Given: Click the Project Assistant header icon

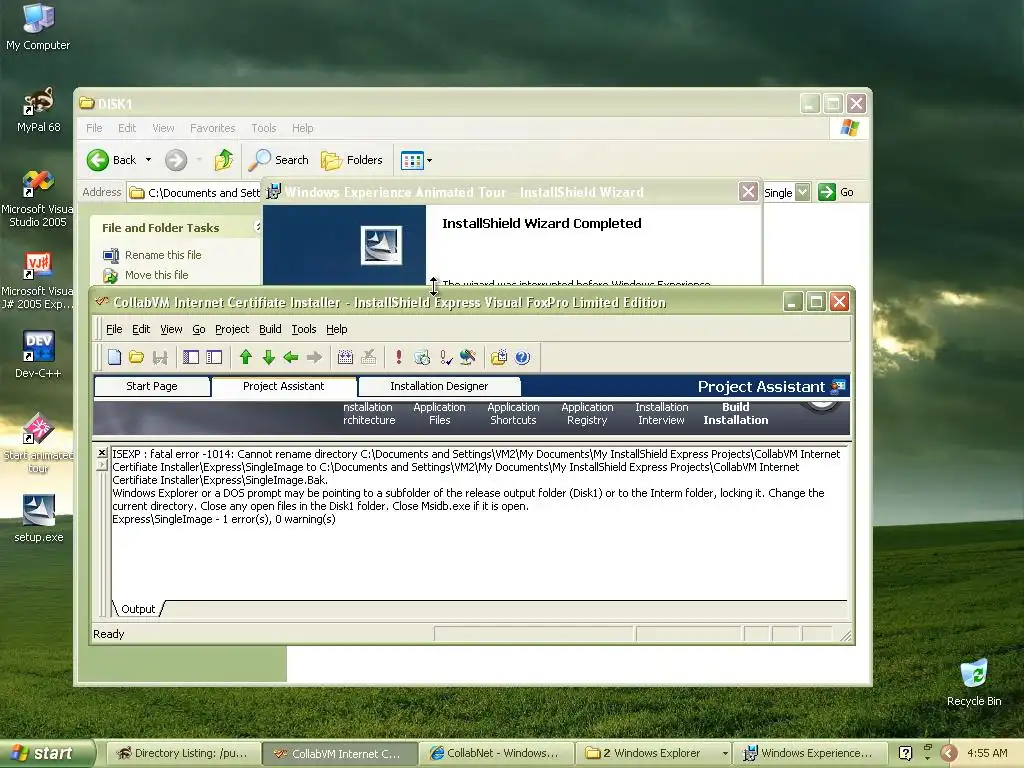Looking at the screenshot, I should (838, 387).
